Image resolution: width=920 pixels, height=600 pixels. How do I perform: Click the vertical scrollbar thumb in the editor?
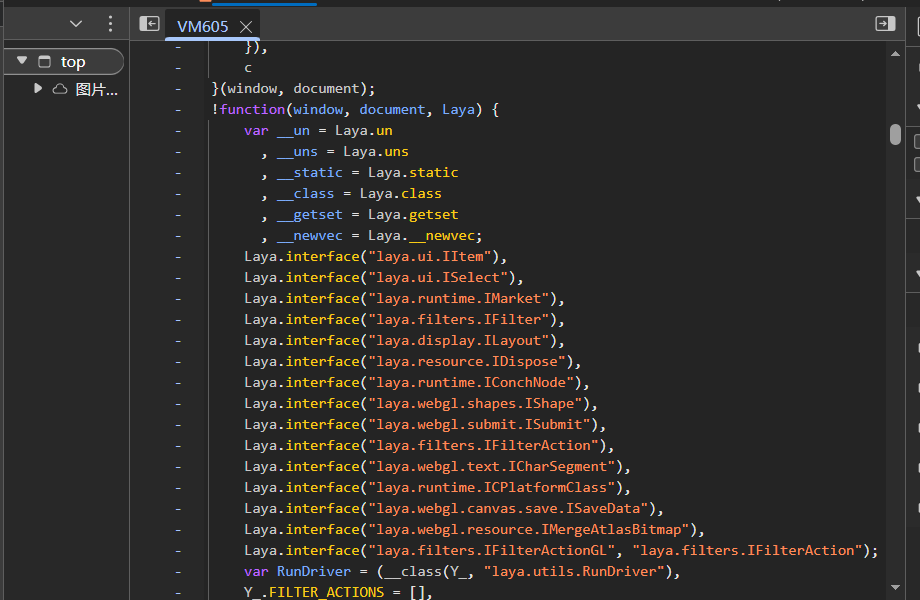click(895, 134)
